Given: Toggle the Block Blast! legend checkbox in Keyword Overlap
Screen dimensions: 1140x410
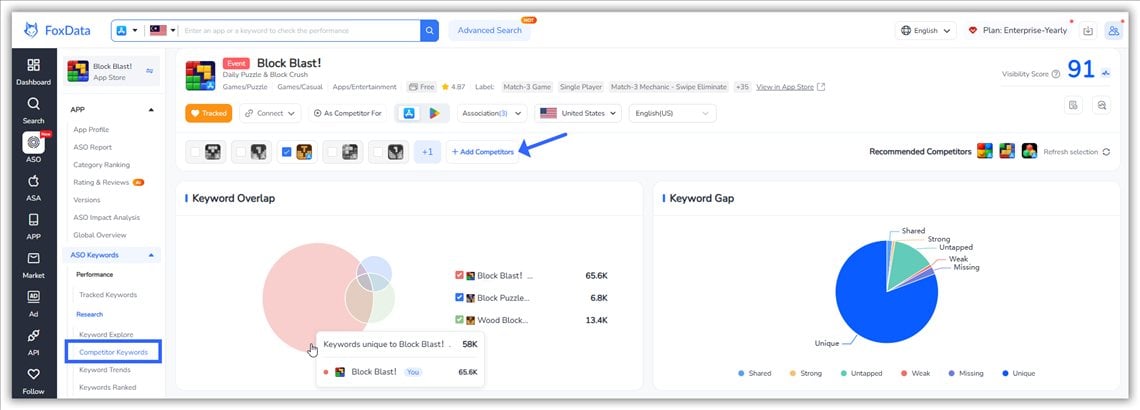Looking at the screenshot, I should (x=459, y=276).
